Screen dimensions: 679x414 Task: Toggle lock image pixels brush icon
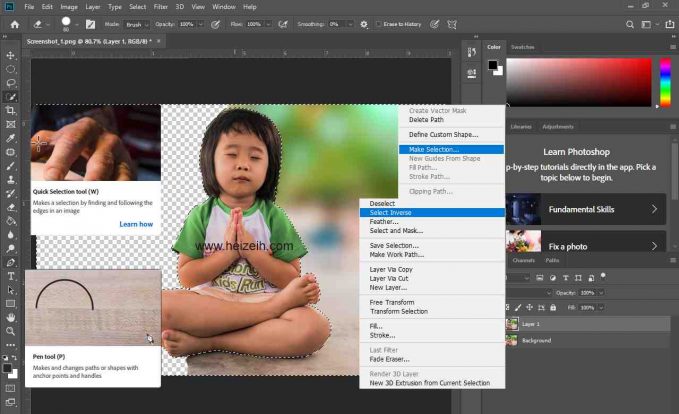[518, 307]
